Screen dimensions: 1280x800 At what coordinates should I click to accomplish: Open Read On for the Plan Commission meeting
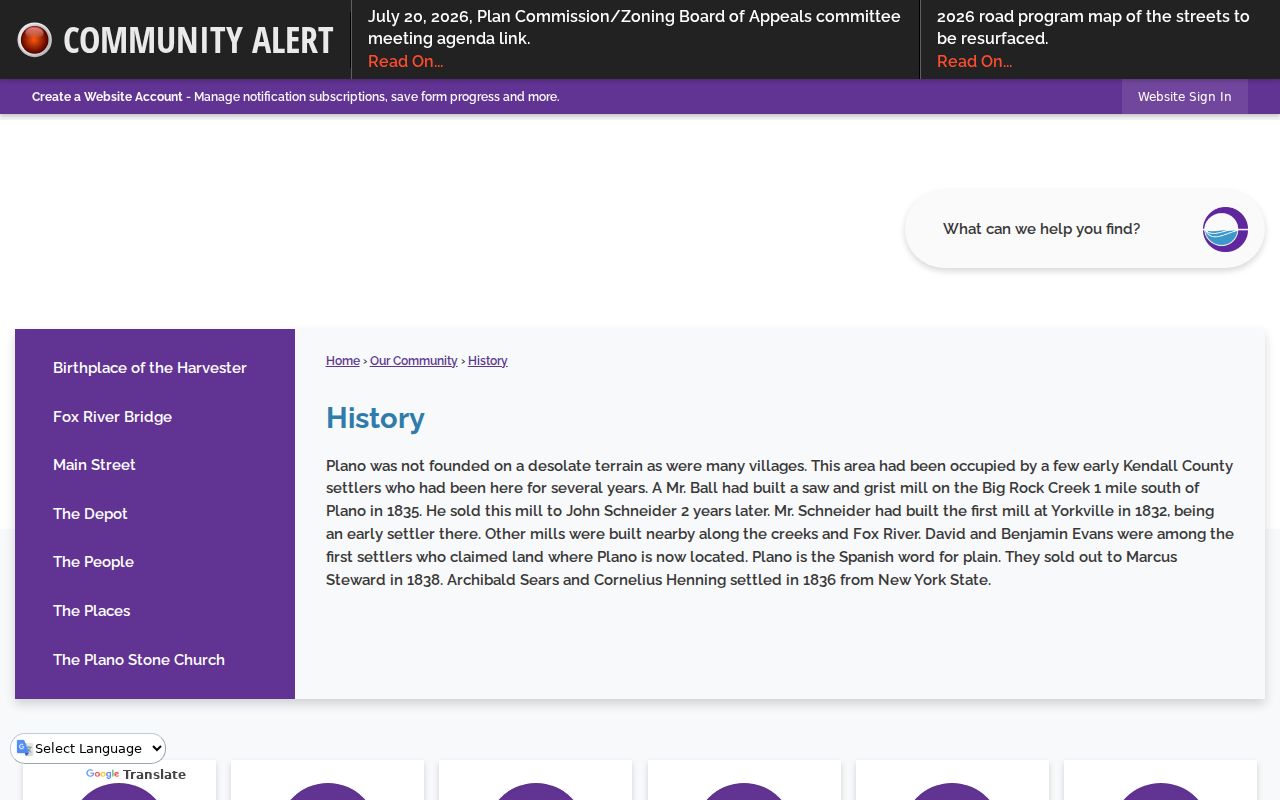405,62
